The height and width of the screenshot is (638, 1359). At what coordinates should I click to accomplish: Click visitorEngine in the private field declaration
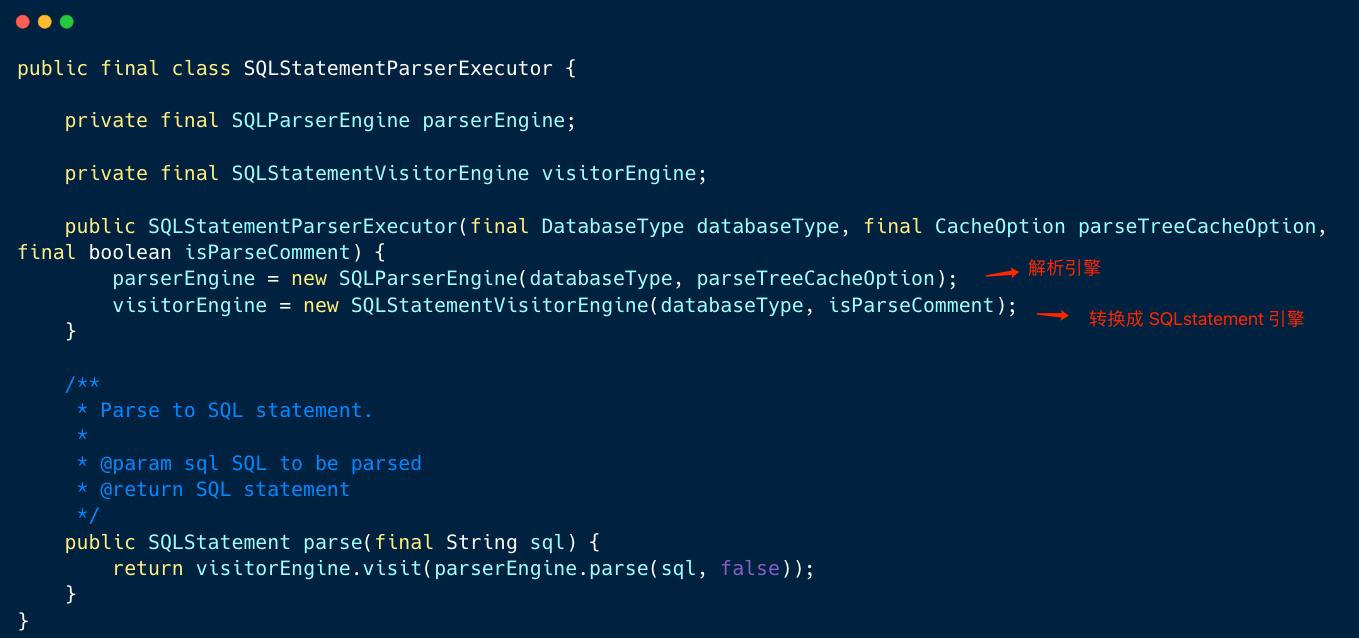pyautogui.click(x=619, y=174)
